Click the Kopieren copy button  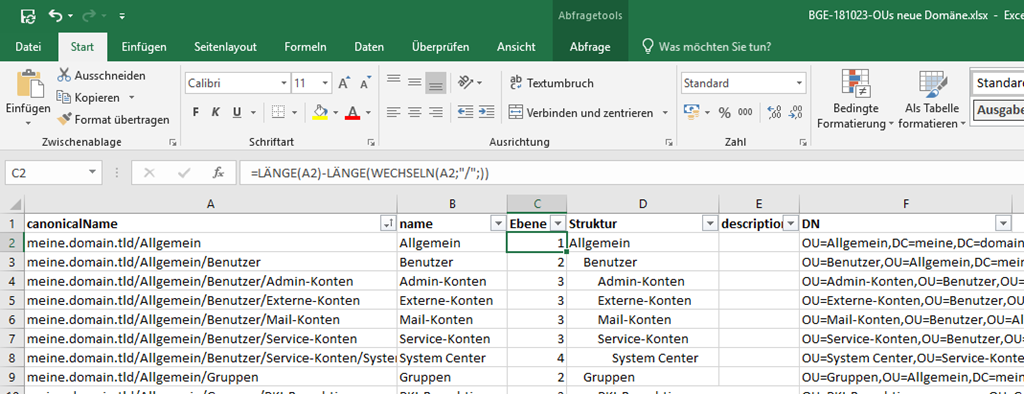coord(89,97)
